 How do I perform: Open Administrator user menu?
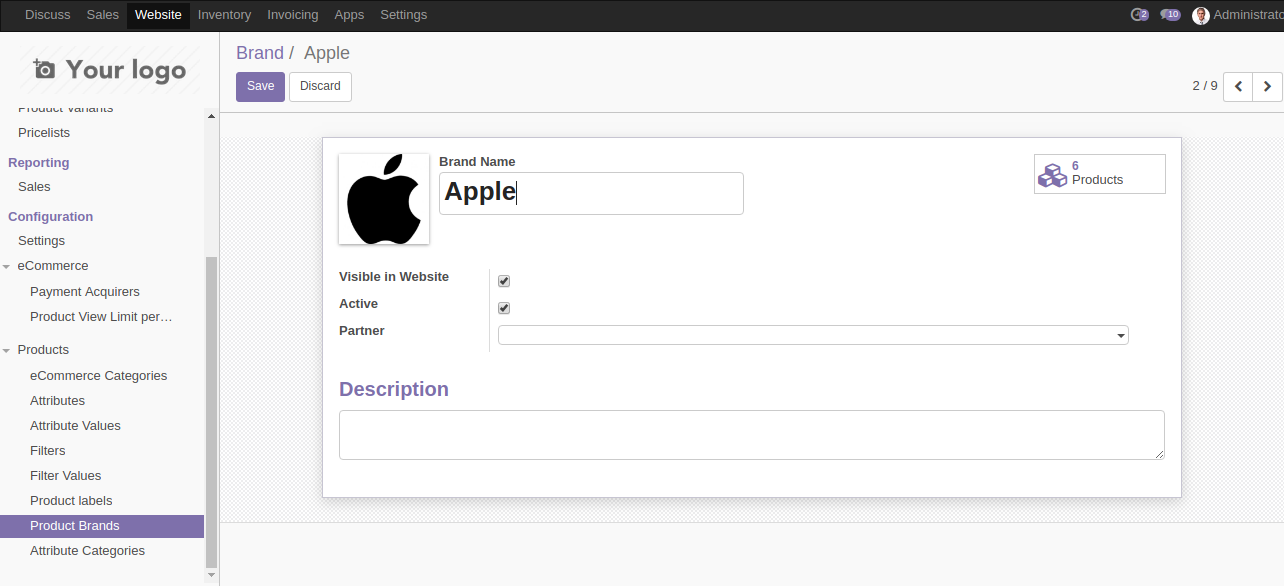tap(1238, 15)
